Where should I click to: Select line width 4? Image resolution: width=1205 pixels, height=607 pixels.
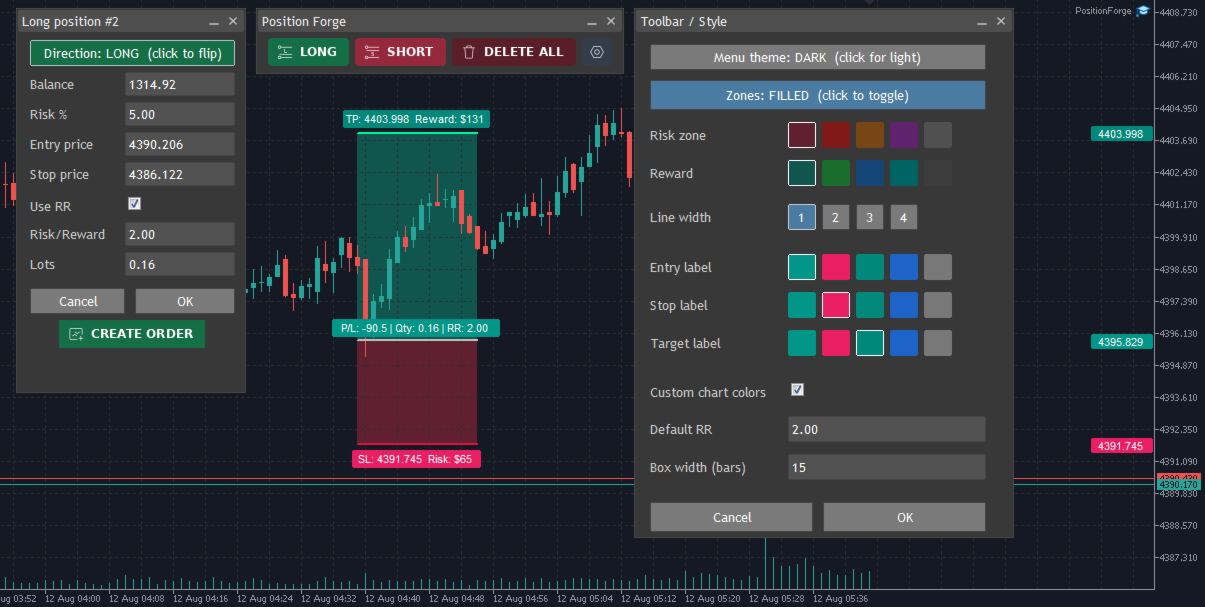pos(904,217)
